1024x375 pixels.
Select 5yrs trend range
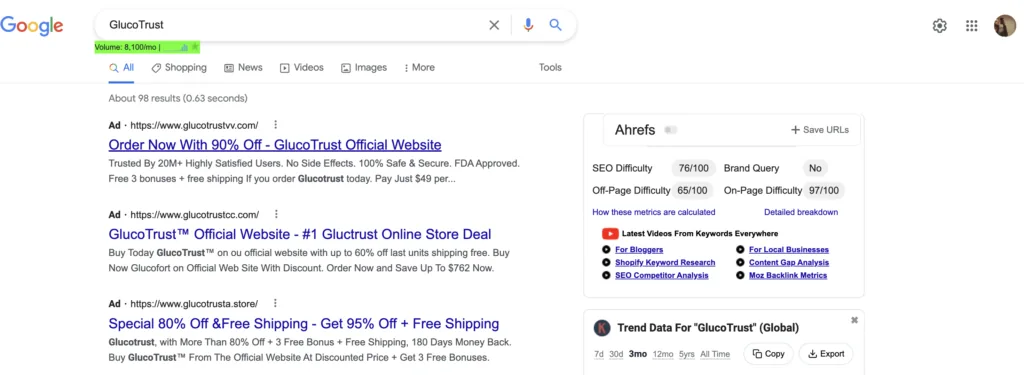pos(686,354)
